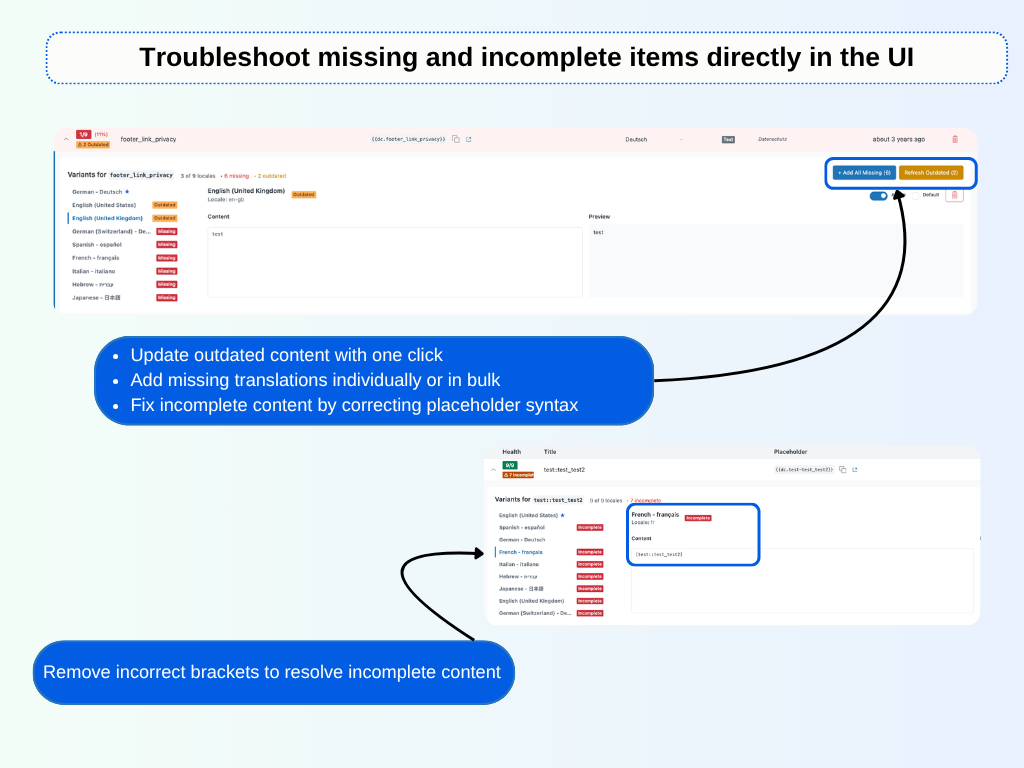Image resolution: width=1024 pixels, height=768 pixels.
Task: Copy the dc.footer_link_privacy placeholder
Action: pos(456,139)
